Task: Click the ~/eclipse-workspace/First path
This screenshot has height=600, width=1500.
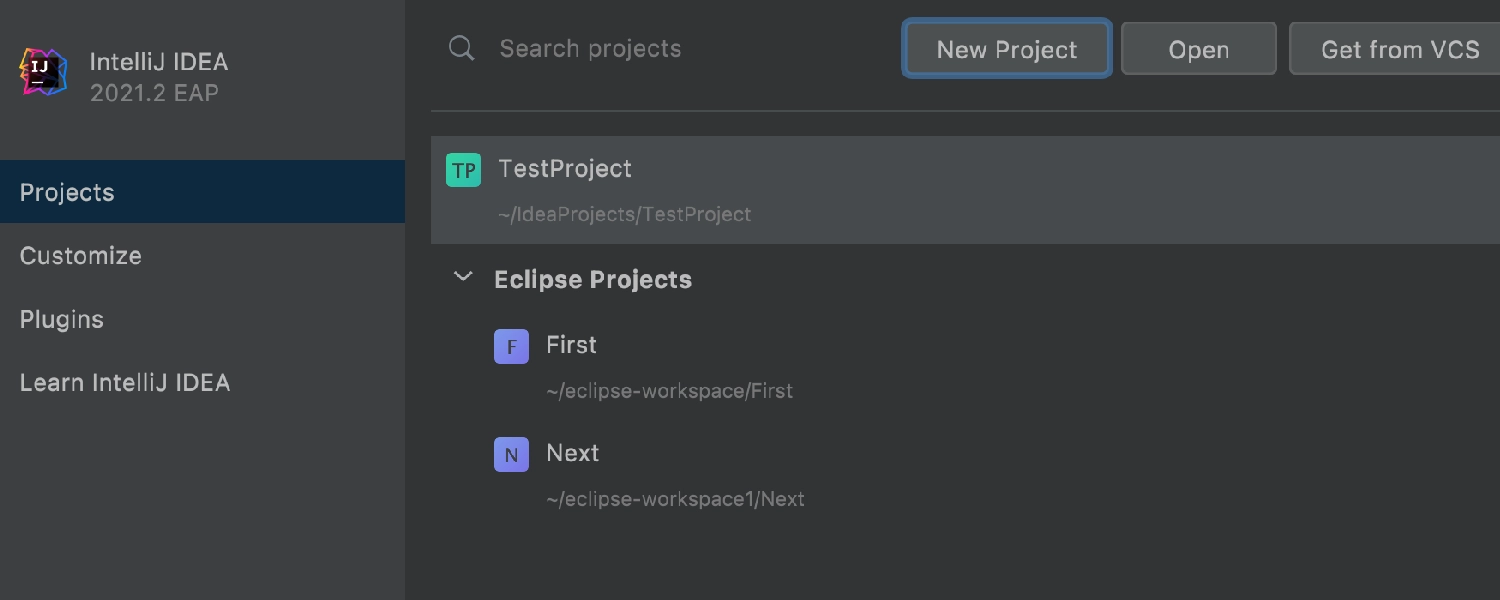Action: 669,391
